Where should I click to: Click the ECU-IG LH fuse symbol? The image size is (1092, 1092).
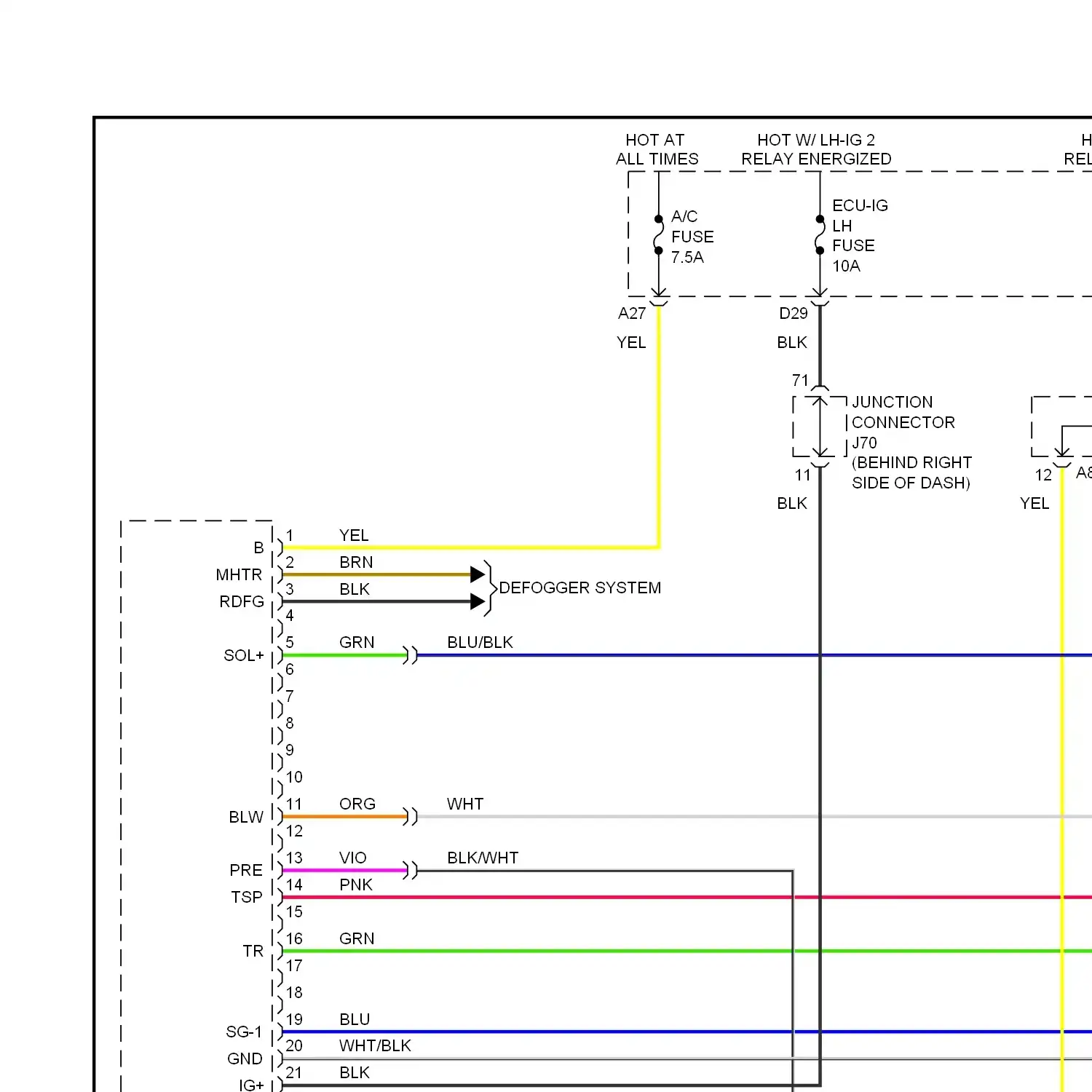(x=820, y=234)
